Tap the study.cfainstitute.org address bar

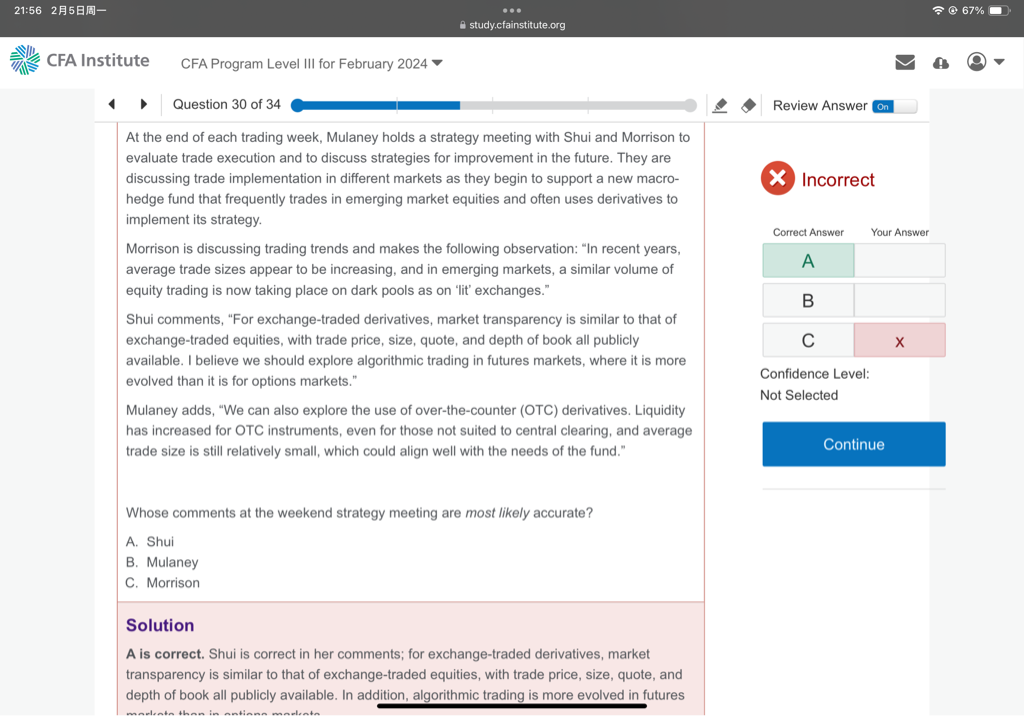tap(512, 25)
